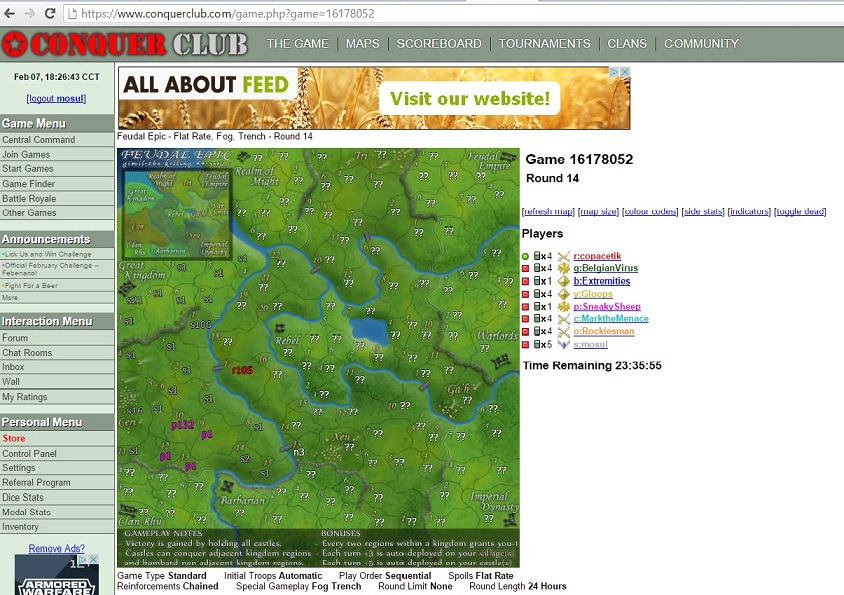This screenshot has width=844, height=595.
Task: Click the chevron rank icon beside mosul
Action: coord(563,344)
